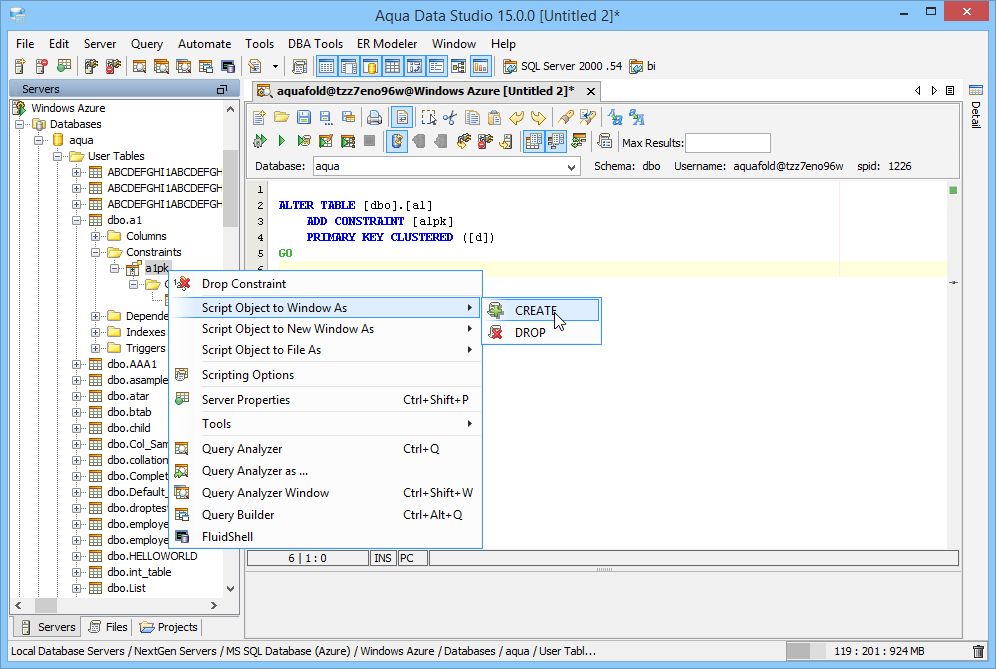The width and height of the screenshot is (996, 669).
Task: Click the printer icon in query toolbar
Action: pyautogui.click(x=375, y=118)
